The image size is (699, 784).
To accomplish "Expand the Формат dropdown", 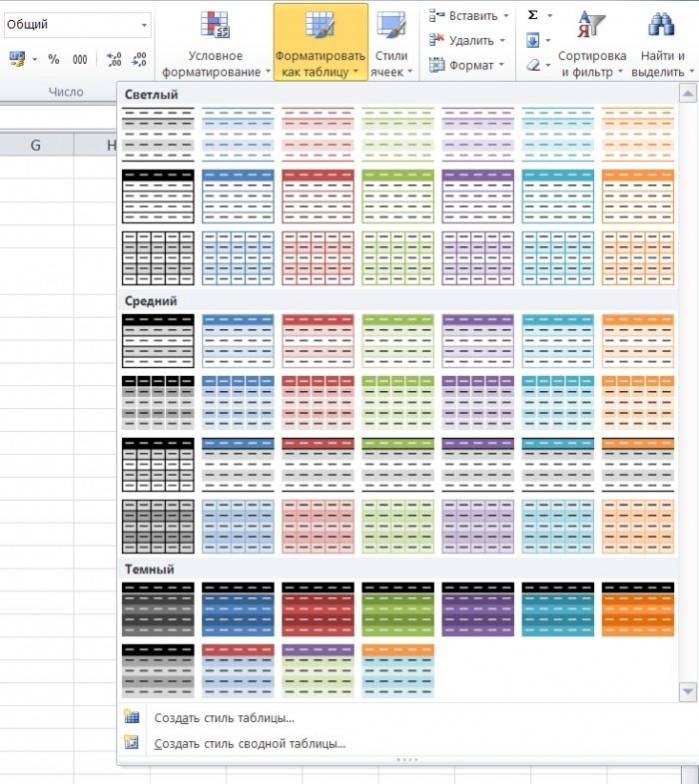I will (x=501, y=65).
